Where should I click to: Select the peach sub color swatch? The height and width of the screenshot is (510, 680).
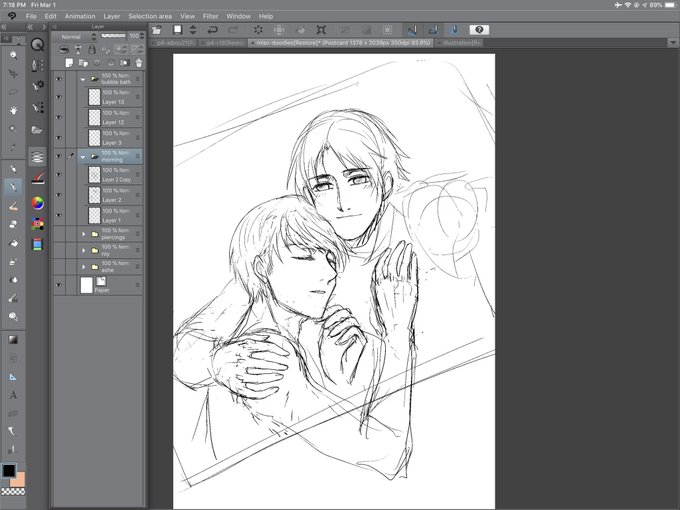tap(20, 480)
